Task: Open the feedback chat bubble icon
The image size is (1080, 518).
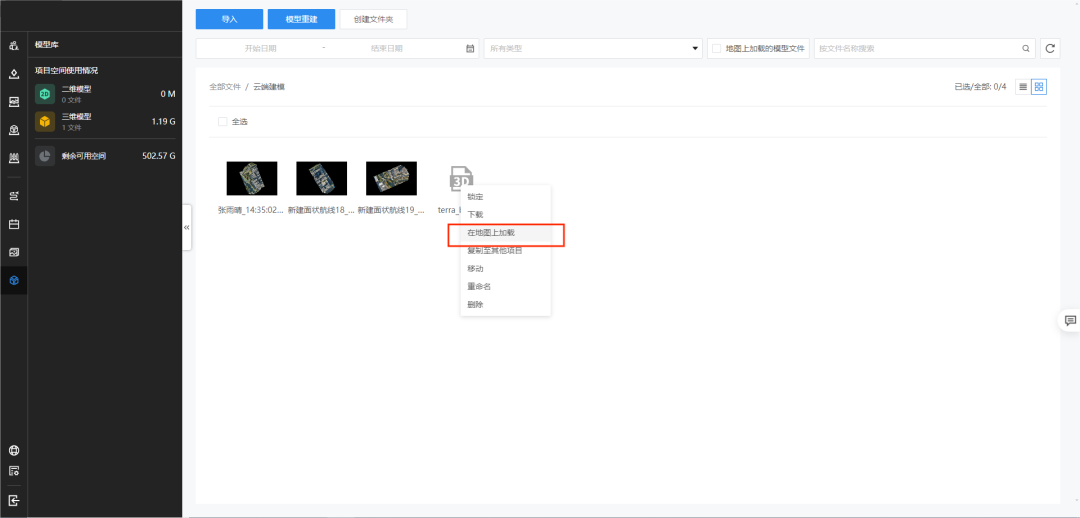Action: coord(1070,320)
